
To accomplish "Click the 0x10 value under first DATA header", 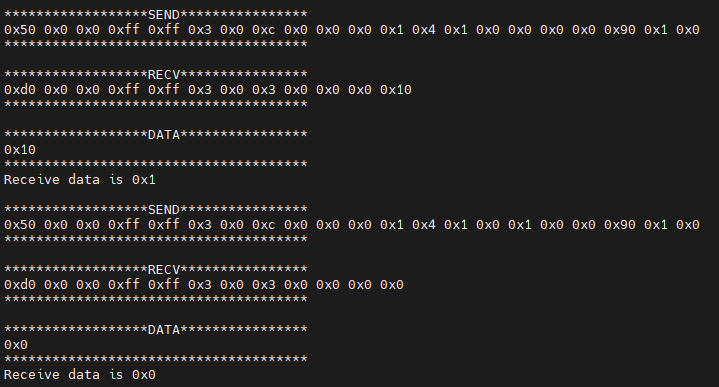I will pos(20,150).
